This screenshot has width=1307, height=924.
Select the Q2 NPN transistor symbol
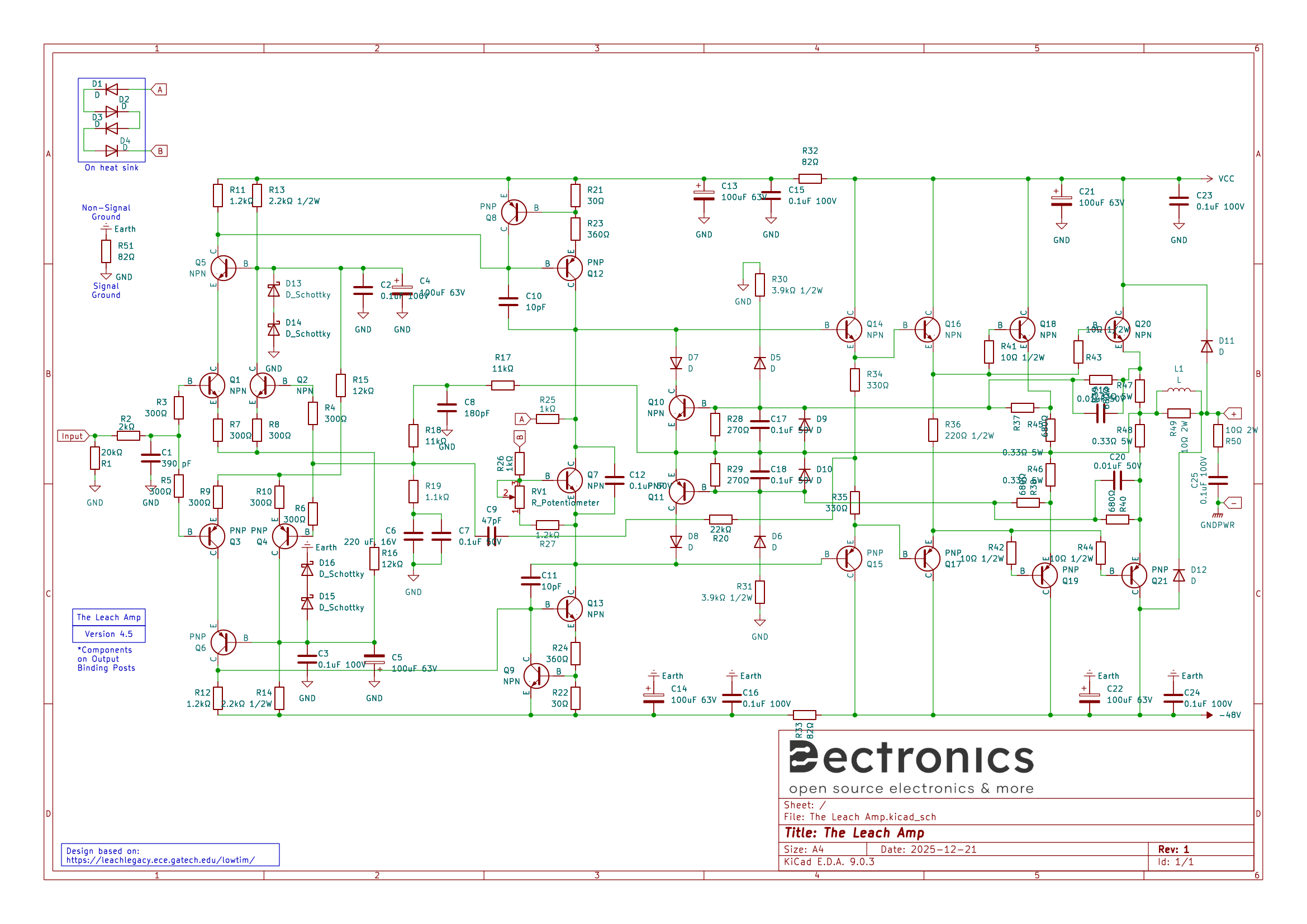coord(263,385)
